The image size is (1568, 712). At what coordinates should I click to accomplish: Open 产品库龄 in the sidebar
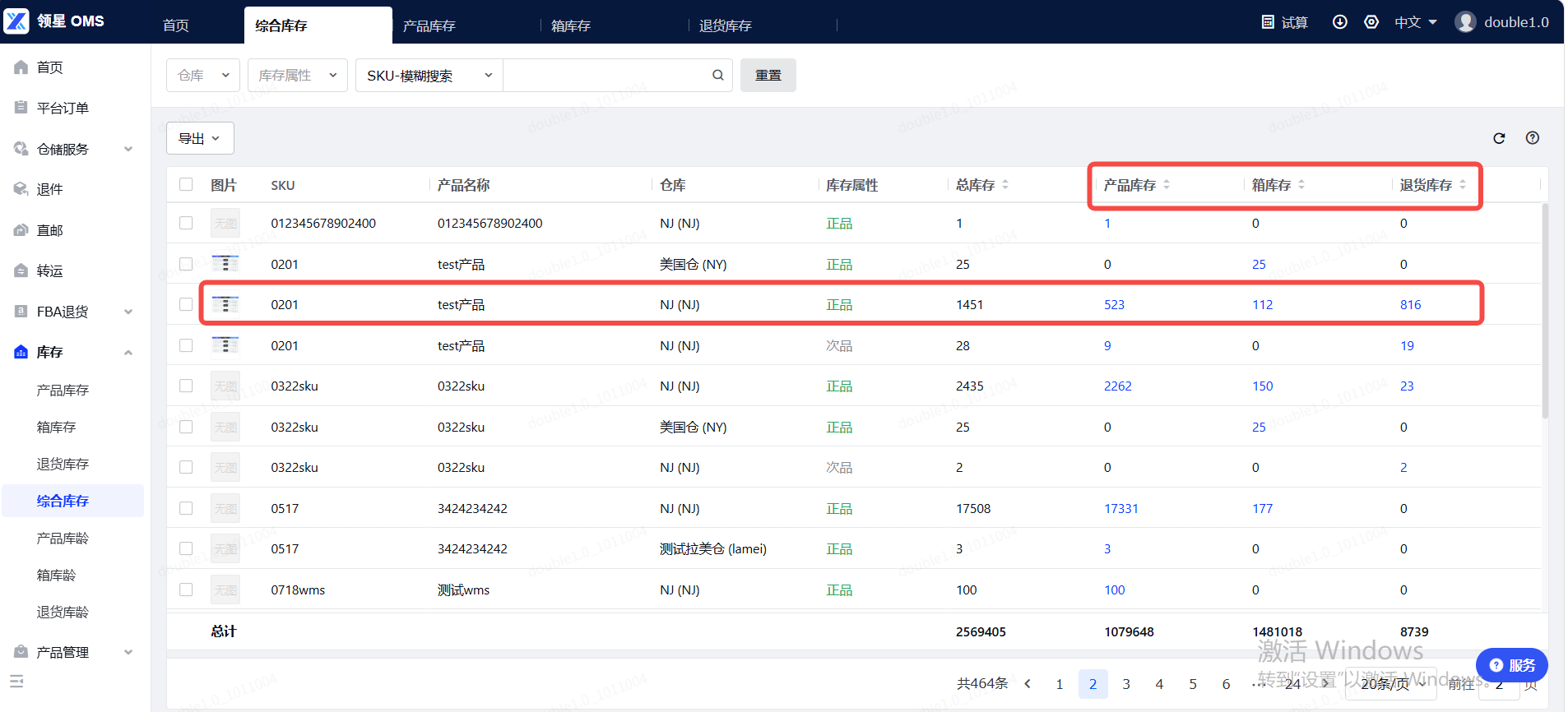(x=63, y=538)
